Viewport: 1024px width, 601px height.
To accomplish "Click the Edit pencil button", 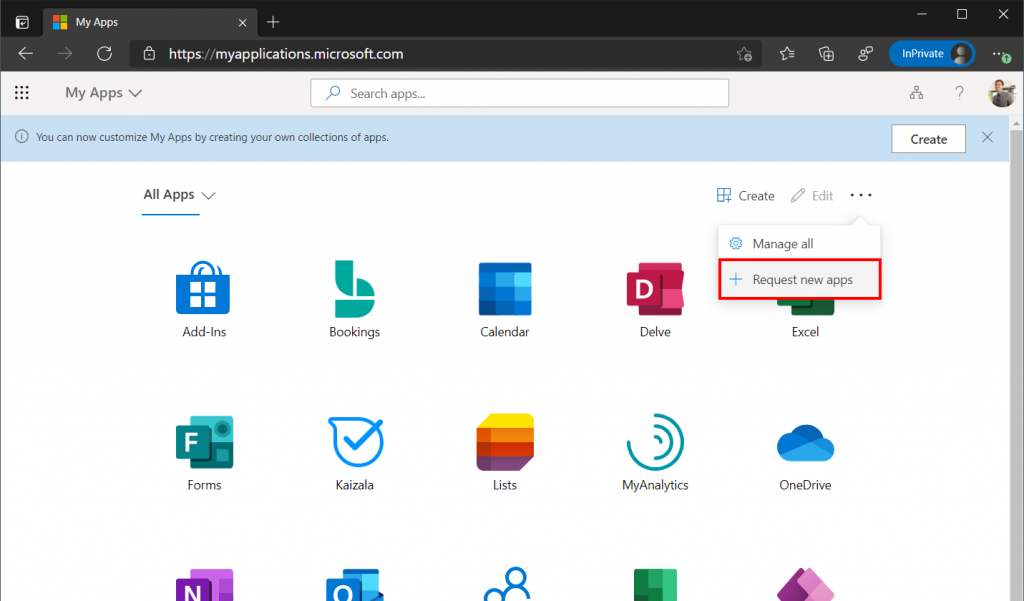I will pos(812,195).
